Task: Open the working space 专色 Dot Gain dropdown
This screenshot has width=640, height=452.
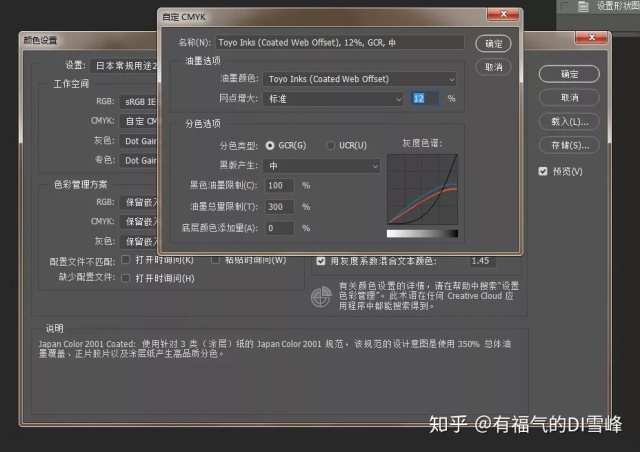Action: point(139,160)
